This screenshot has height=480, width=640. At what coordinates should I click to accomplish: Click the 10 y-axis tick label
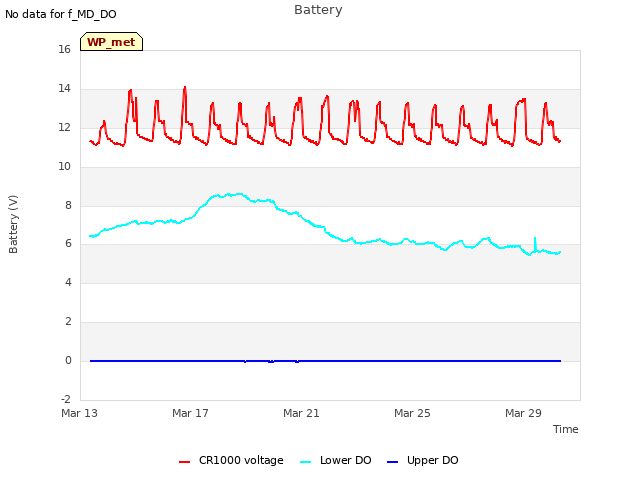[64, 167]
